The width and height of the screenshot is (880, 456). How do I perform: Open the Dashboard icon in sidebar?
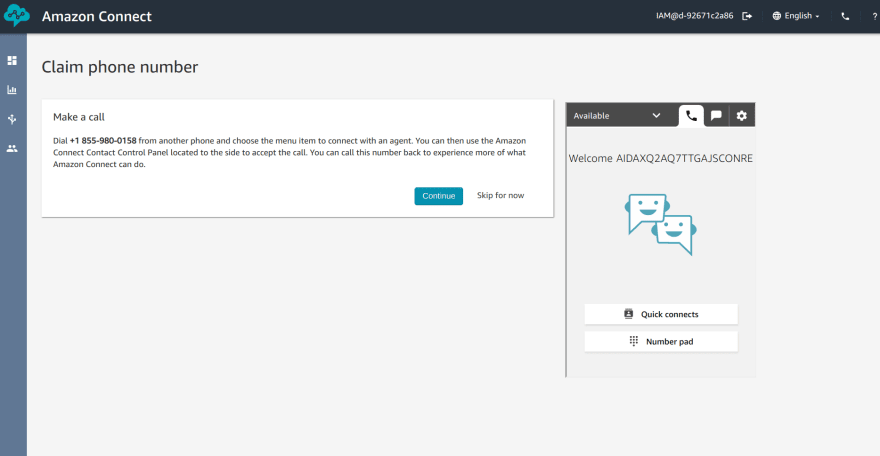pos(12,61)
